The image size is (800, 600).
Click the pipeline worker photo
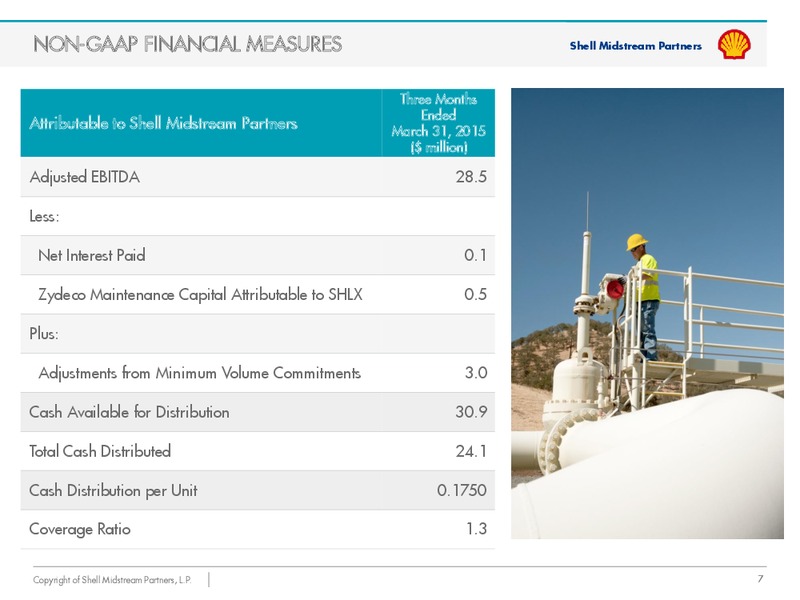click(x=647, y=313)
